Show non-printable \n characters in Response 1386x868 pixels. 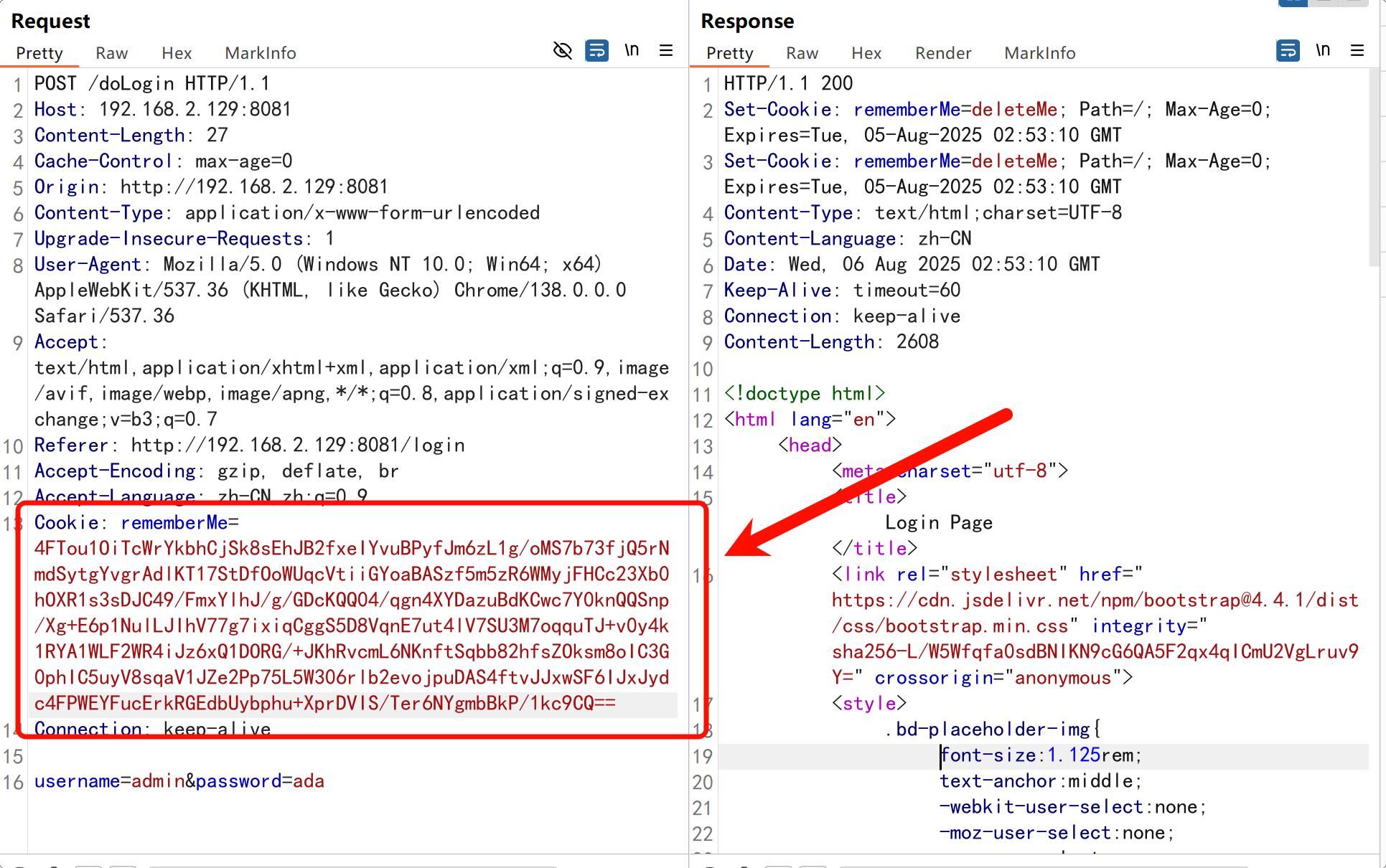click(x=1322, y=50)
